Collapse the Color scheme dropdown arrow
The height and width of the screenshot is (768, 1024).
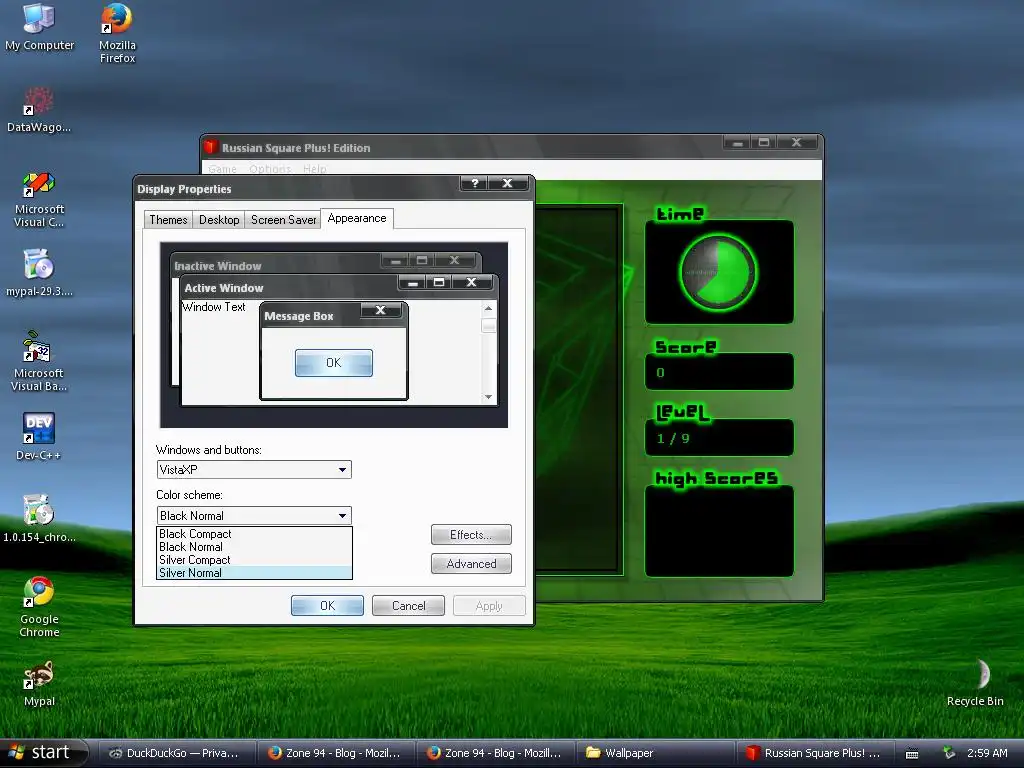(342, 516)
